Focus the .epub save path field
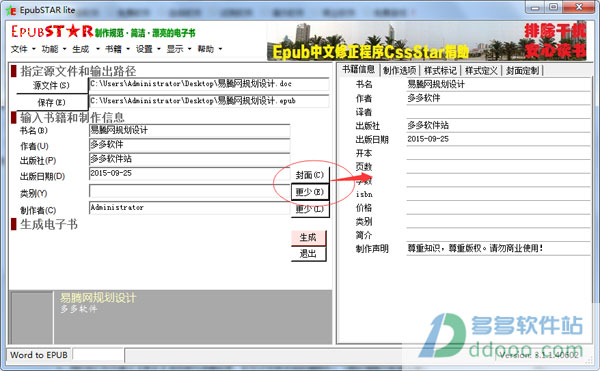The height and width of the screenshot is (371, 600). (x=209, y=101)
